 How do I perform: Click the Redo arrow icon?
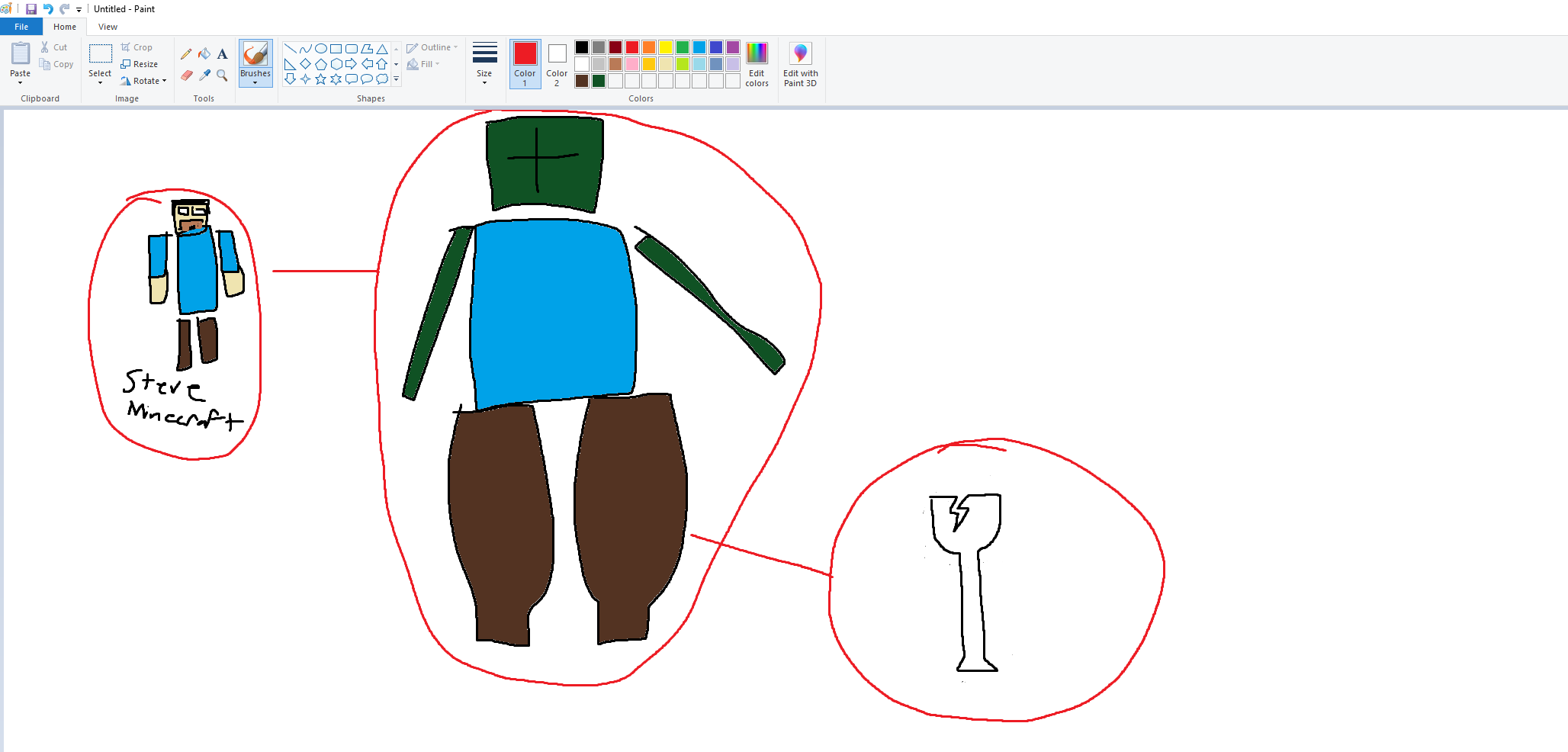pos(65,9)
